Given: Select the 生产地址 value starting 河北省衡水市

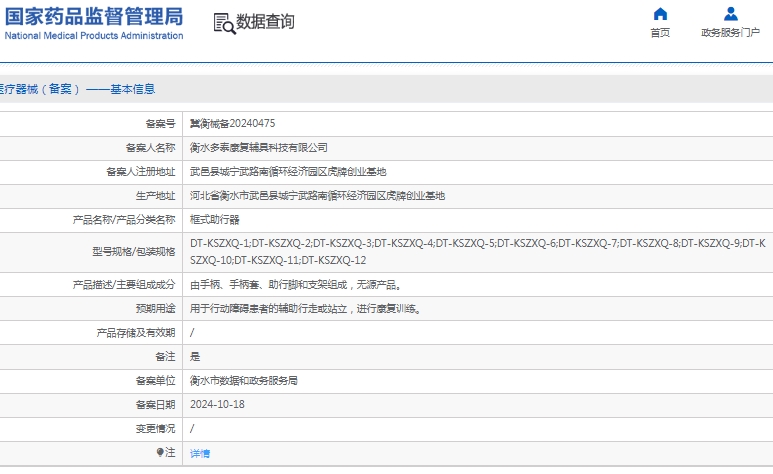Looking at the screenshot, I should tap(317, 196).
